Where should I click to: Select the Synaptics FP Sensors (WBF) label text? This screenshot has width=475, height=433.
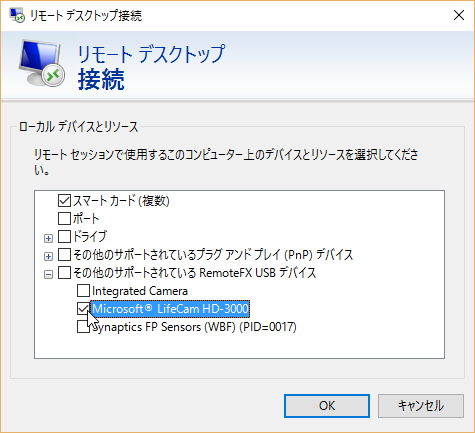coord(194,327)
